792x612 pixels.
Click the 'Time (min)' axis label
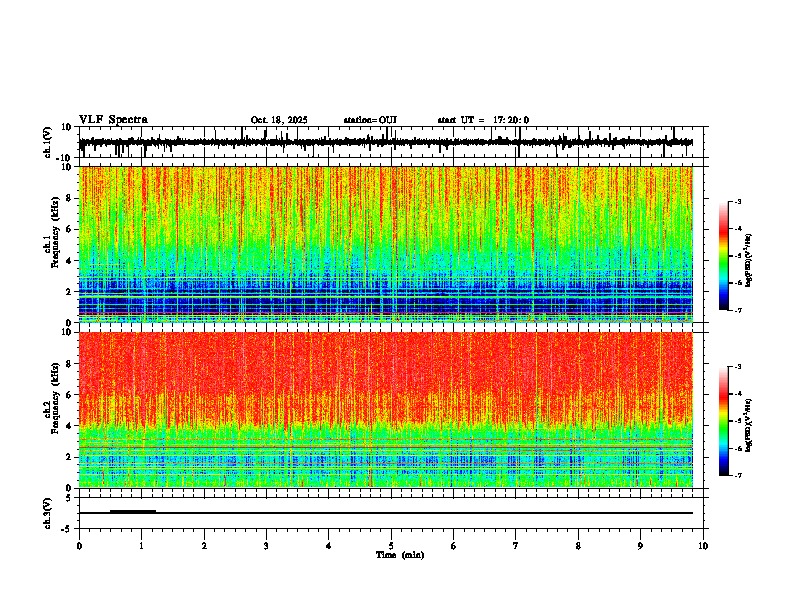[x=400, y=555]
